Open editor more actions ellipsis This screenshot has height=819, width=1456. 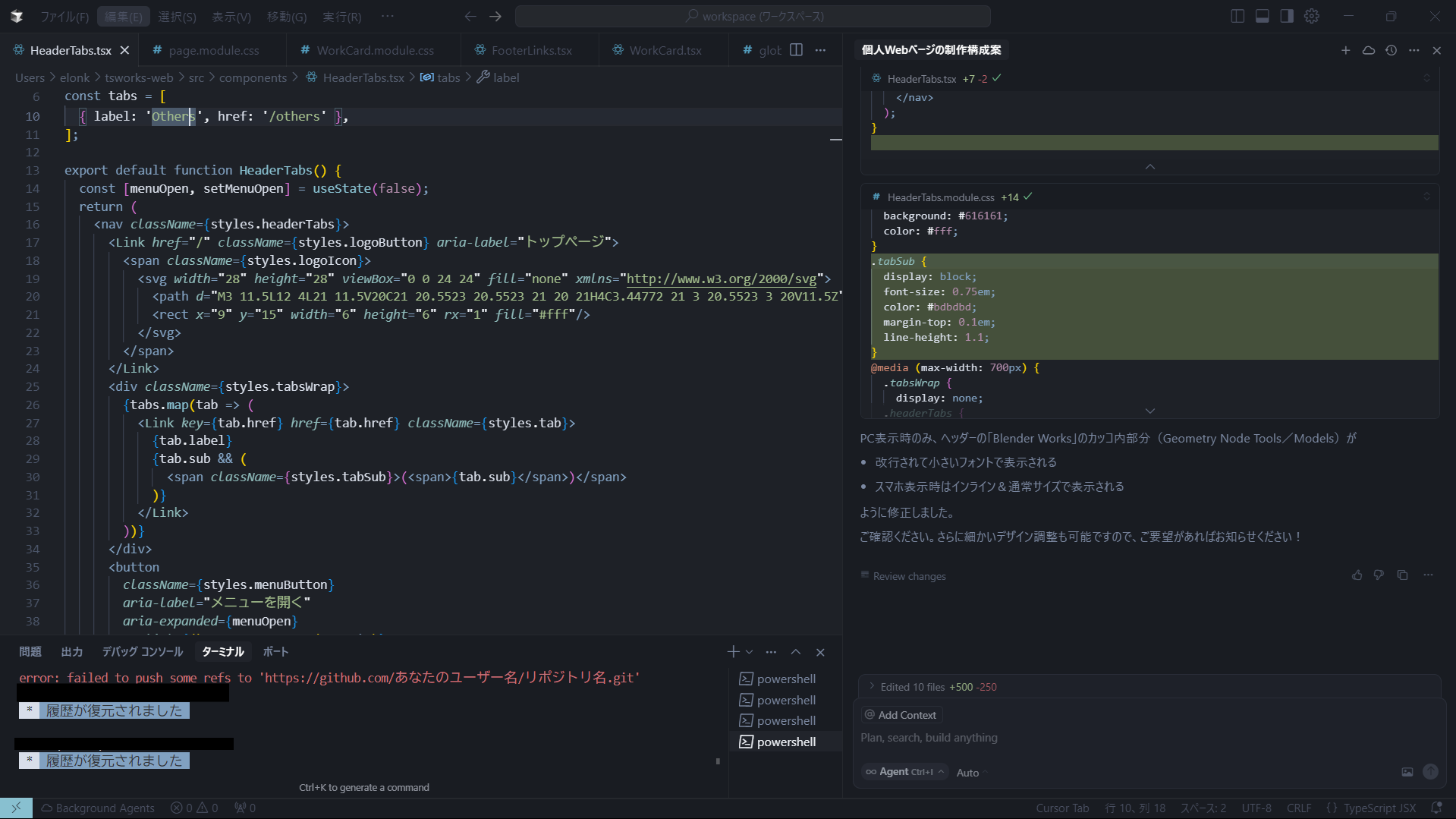pyautogui.click(x=820, y=50)
